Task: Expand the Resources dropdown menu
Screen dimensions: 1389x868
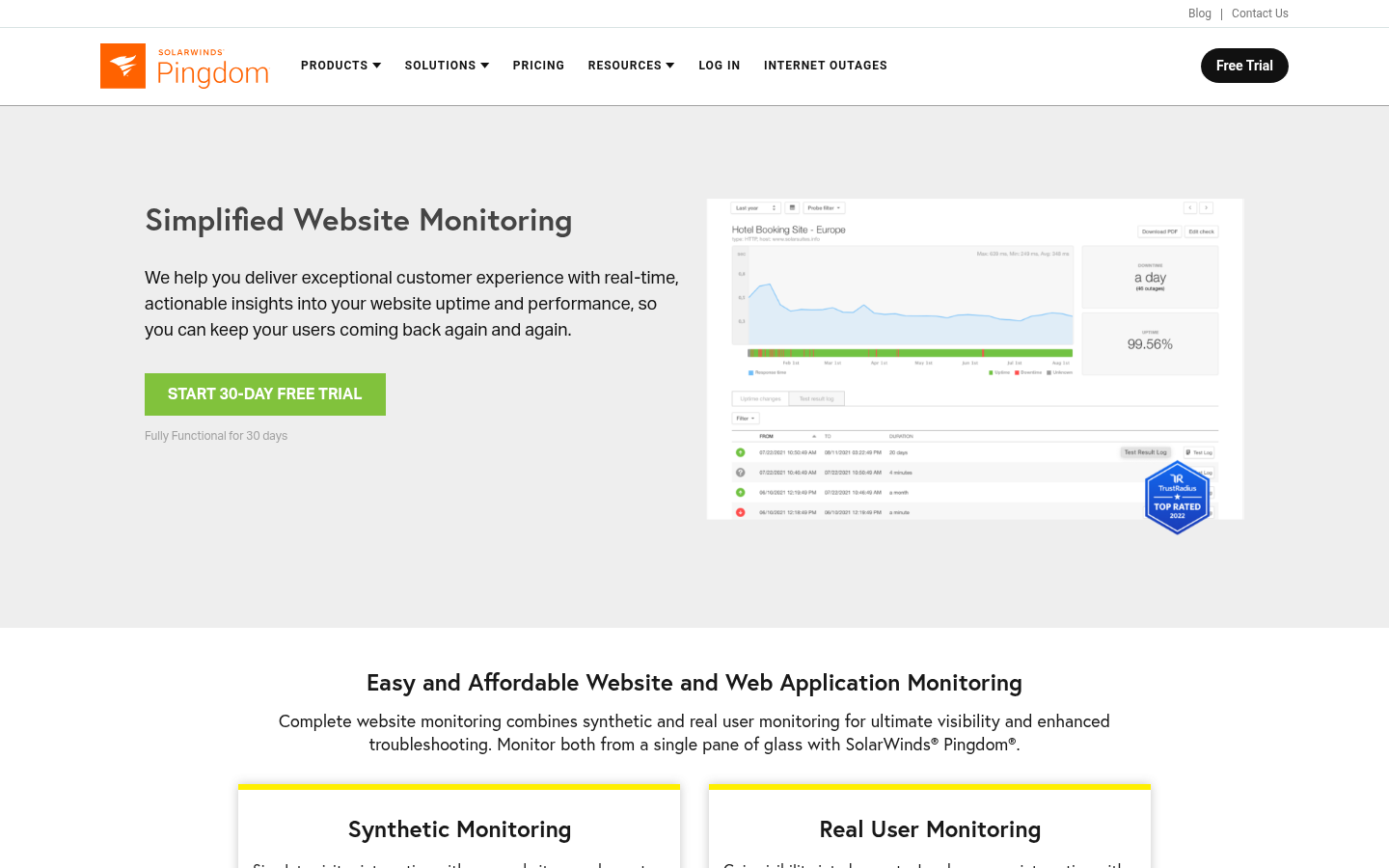Action: click(631, 66)
